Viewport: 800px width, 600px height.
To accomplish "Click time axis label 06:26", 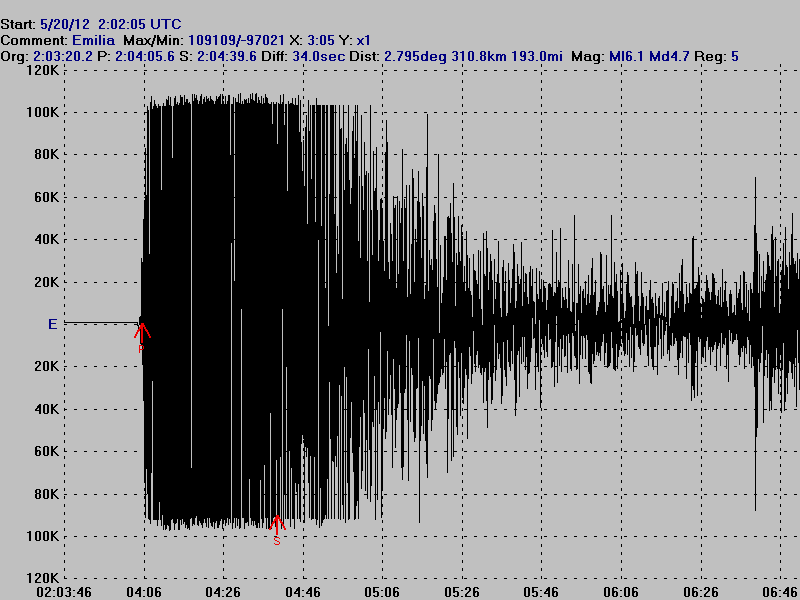I will click(701, 592).
